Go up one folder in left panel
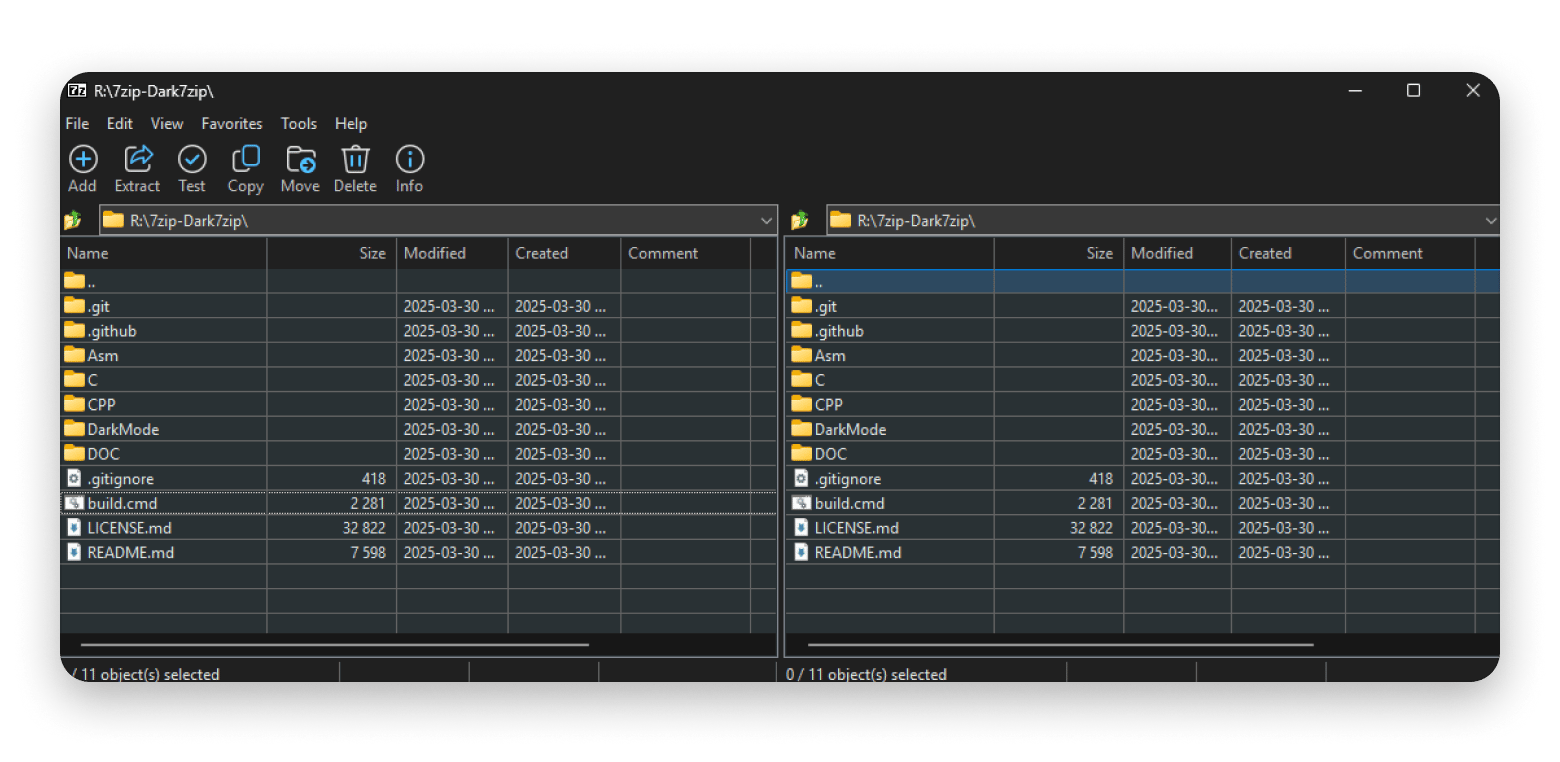 tap(72, 221)
